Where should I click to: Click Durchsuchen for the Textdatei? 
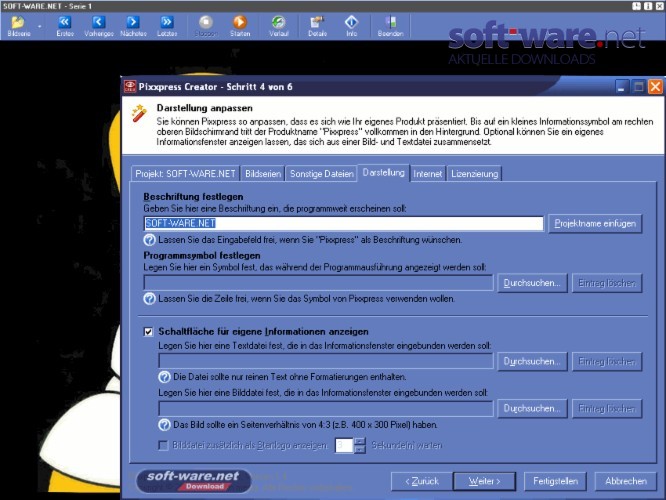click(x=532, y=362)
